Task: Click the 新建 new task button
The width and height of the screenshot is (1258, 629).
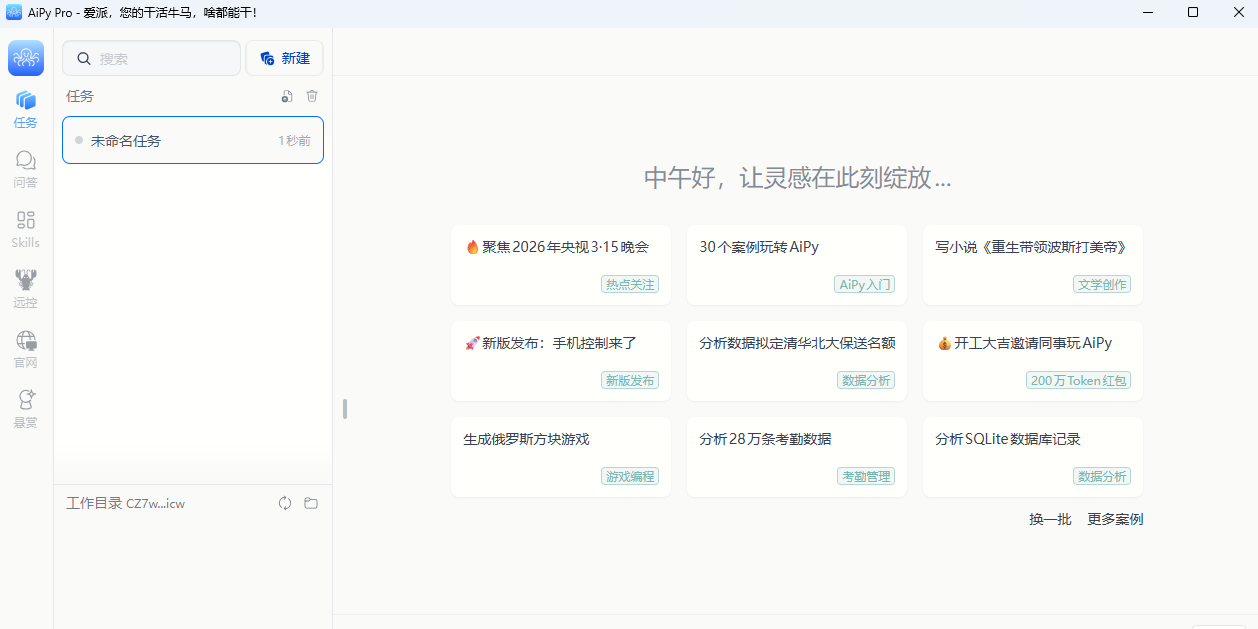Action: [x=284, y=57]
